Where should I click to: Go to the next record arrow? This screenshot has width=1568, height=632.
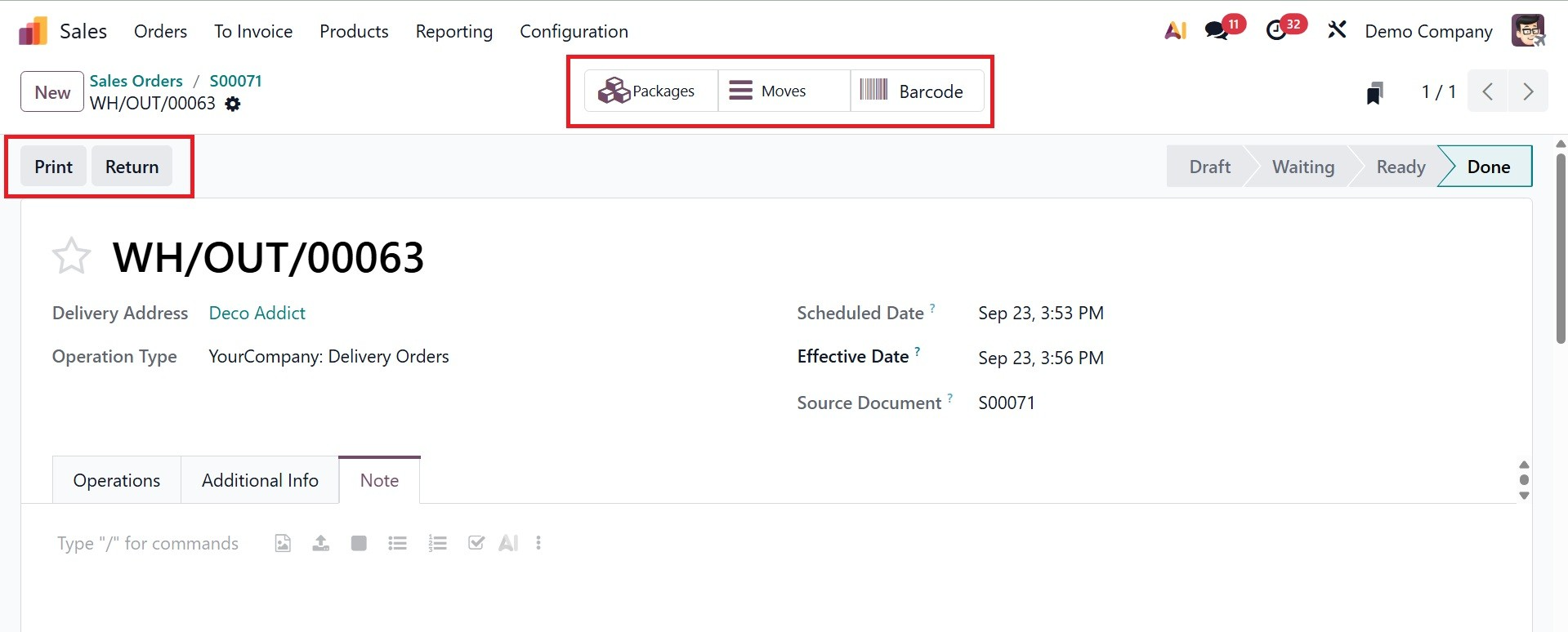coord(1528,91)
